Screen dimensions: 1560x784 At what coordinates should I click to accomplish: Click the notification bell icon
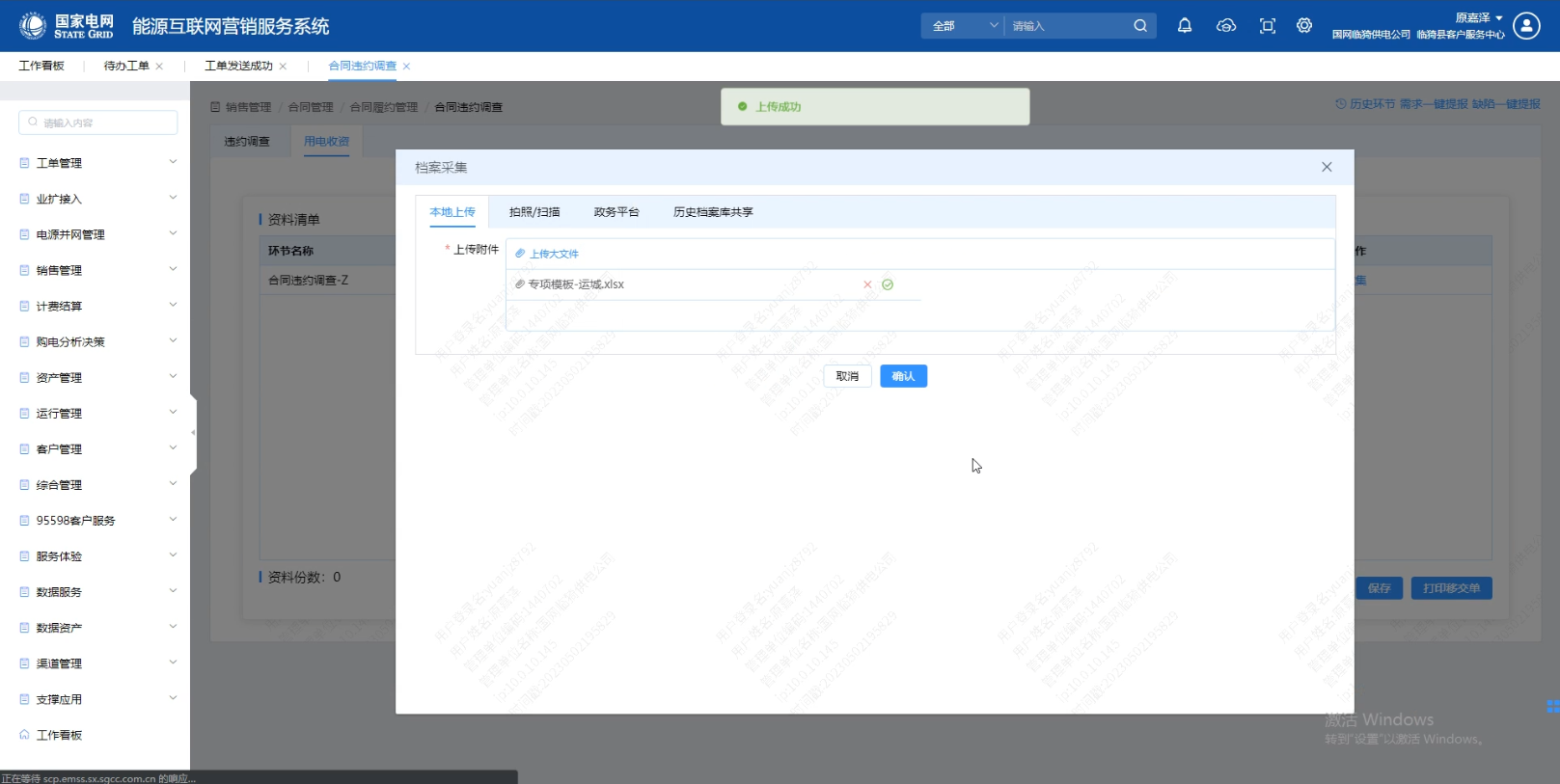tap(1185, 26)
